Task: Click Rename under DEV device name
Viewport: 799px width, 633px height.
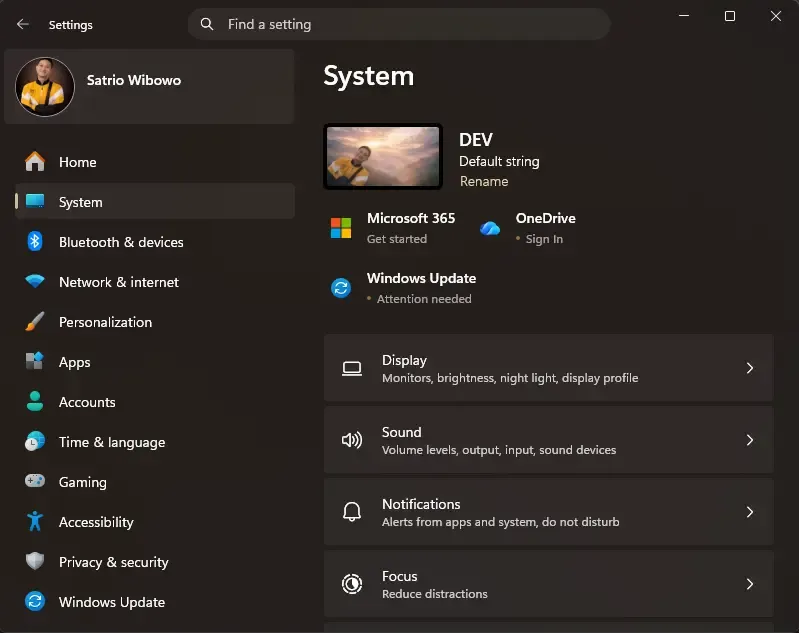Action: coord(484,181)
